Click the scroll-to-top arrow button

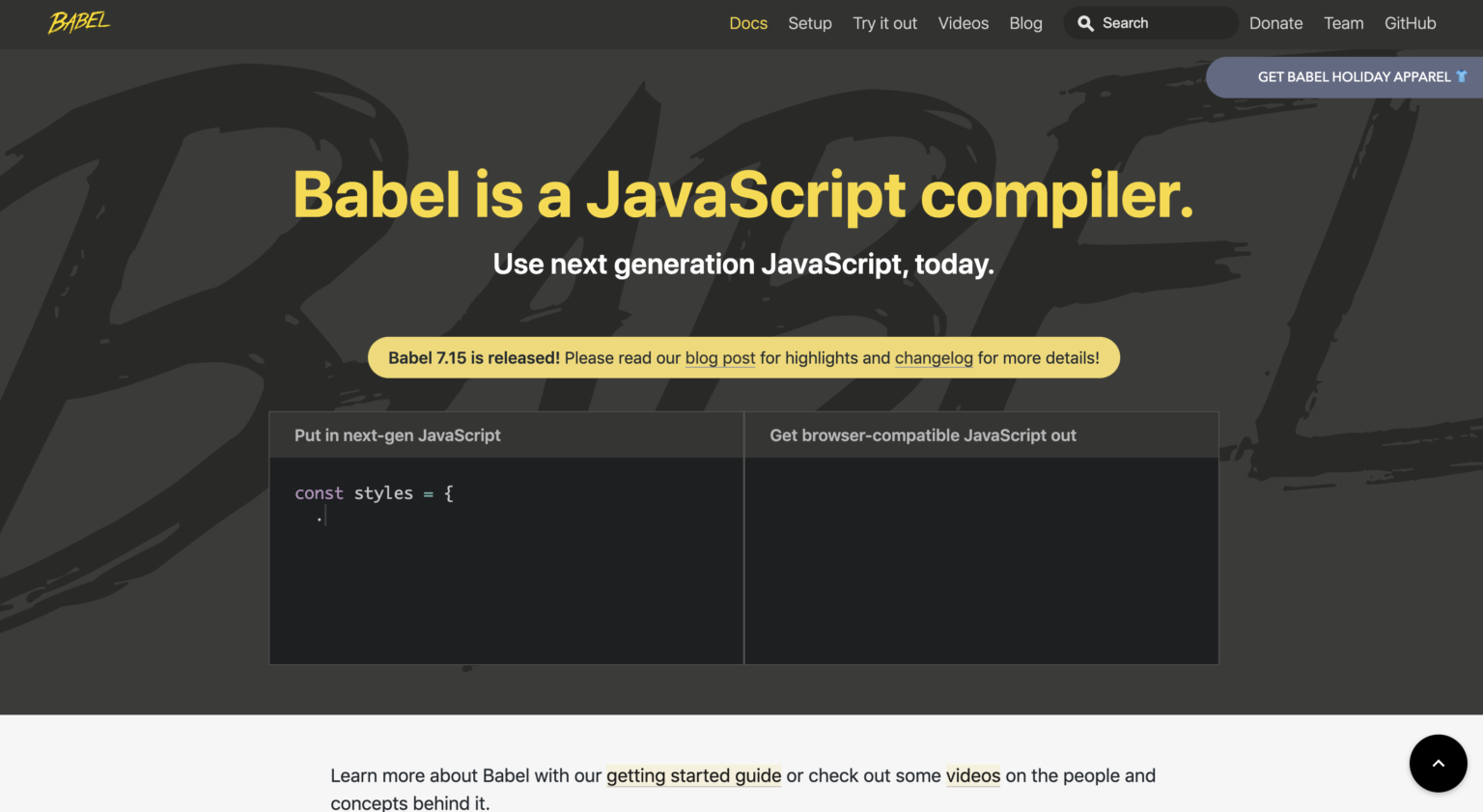tap(1438, 764)
